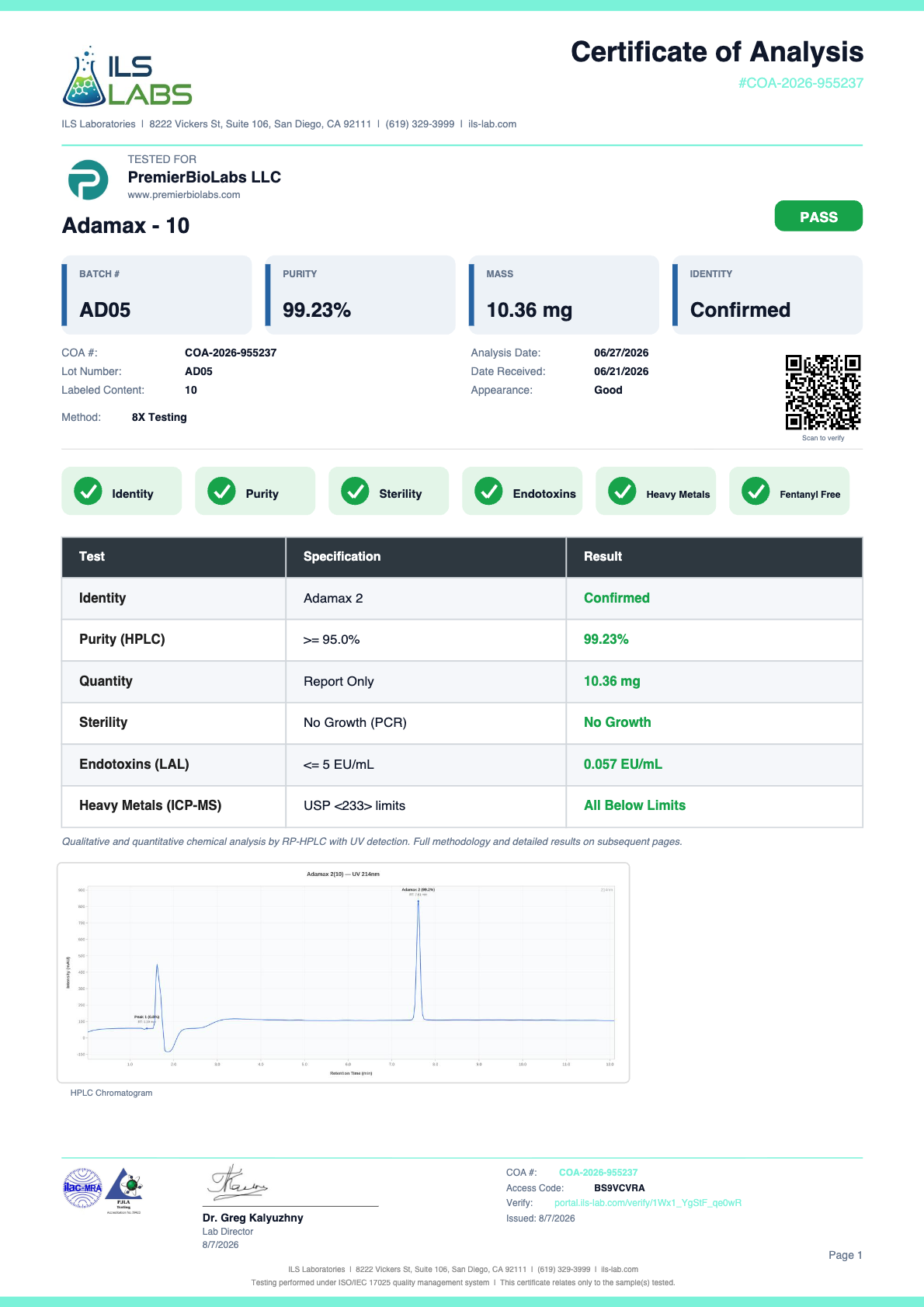Click the <= 5 EU/mL specification

tap(339, 764)
